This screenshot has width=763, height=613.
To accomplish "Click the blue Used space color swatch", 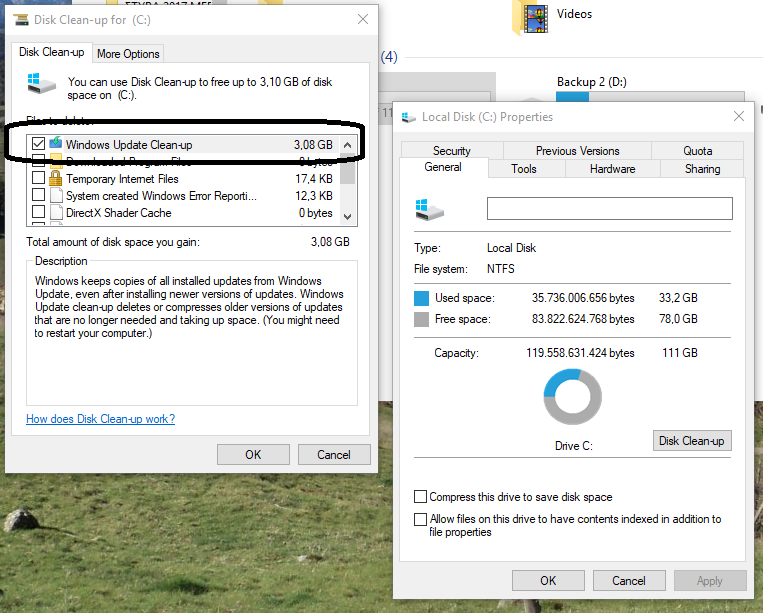I will [421, 298].
